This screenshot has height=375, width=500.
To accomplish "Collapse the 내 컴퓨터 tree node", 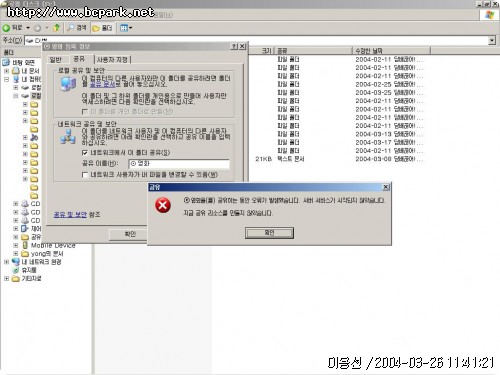I will [6, 79].
